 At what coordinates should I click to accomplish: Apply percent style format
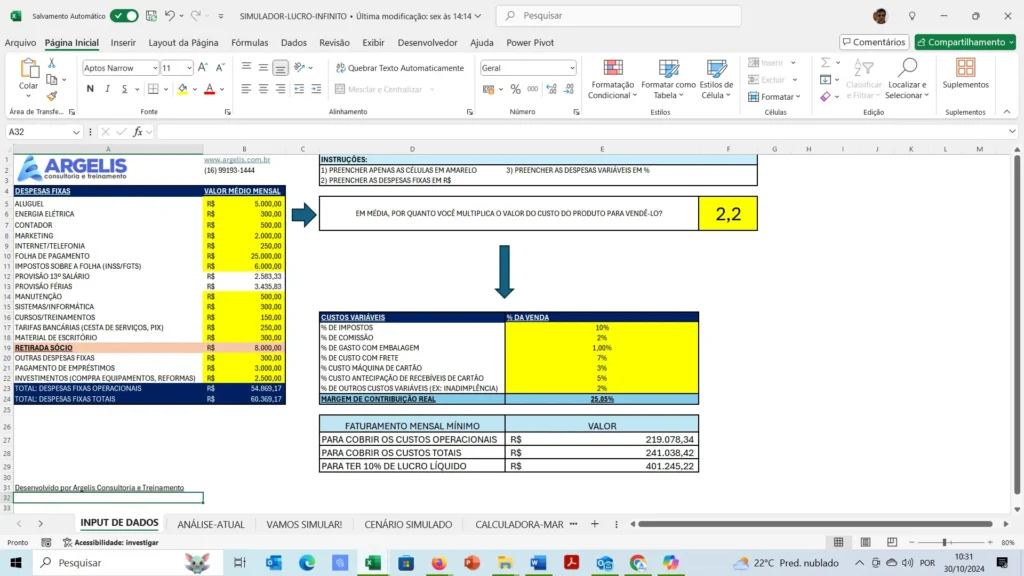point(515,89)
